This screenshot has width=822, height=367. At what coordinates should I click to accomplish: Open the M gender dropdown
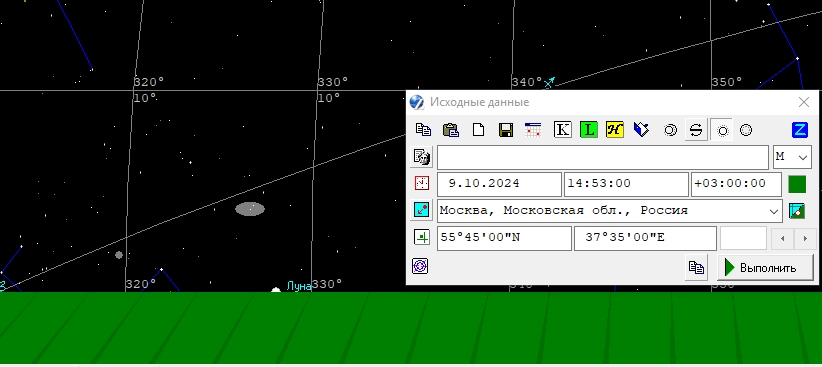792,157
